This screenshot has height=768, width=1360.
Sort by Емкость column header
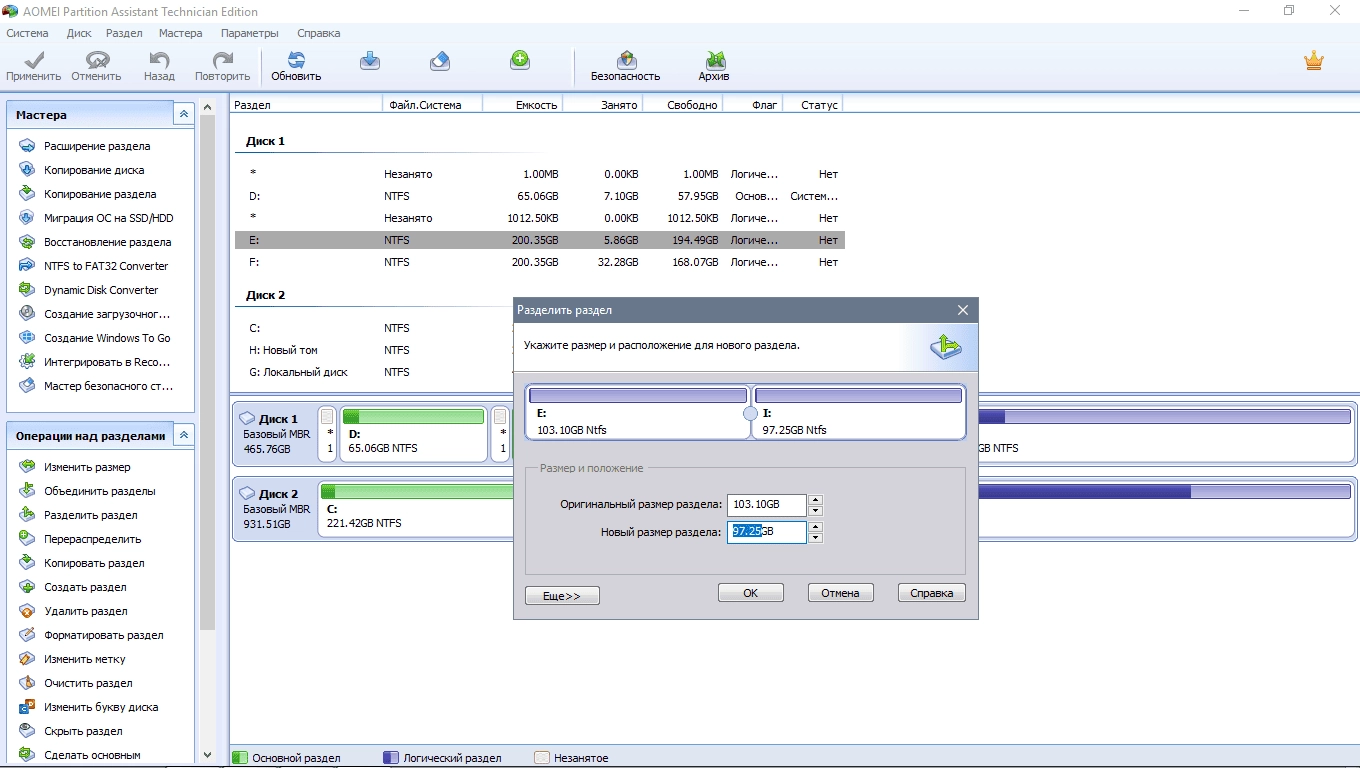click(522, 104)
